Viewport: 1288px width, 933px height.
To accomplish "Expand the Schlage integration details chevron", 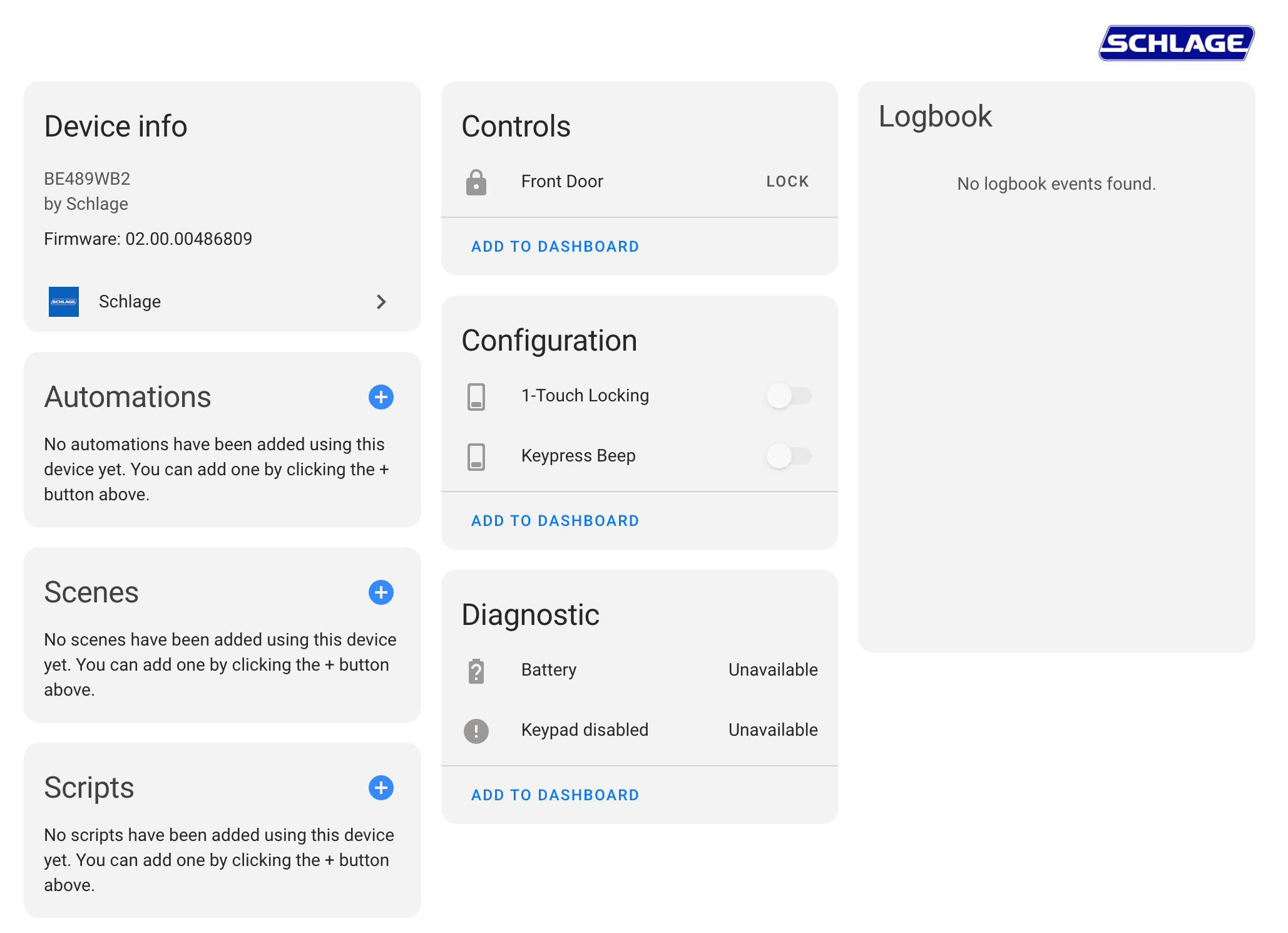I will (382, 302).
